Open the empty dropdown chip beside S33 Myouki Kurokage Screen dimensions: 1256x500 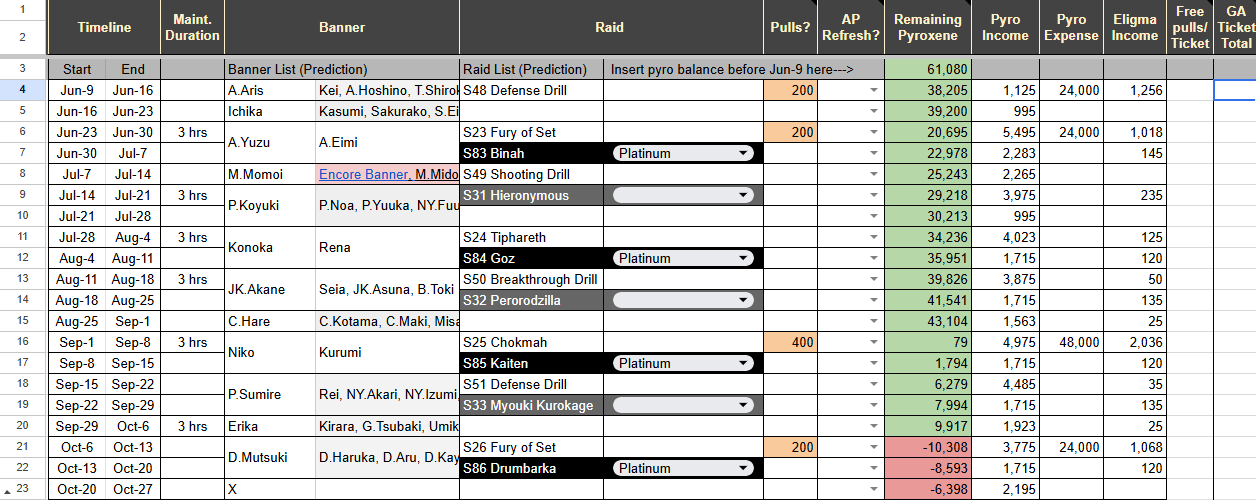[684, 405]
